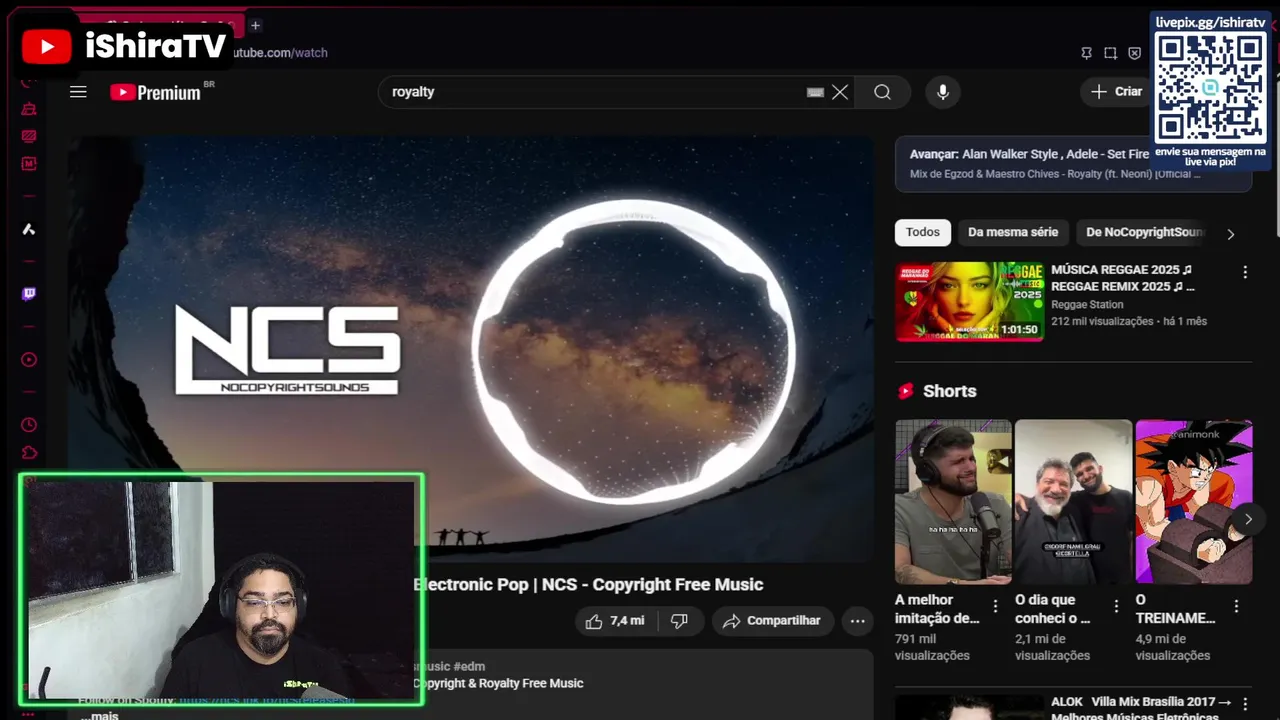Click 'A melhor imitação de...' Short title
Screen dimensions: 1280x720
click(x=937, y=609)
